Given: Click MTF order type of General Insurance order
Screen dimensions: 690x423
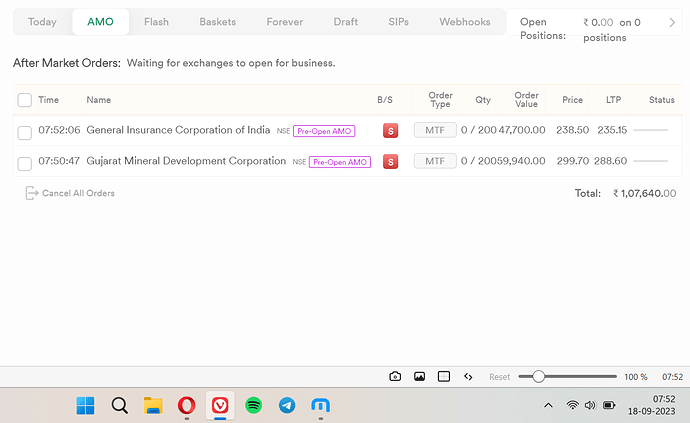Looking at the screenshot, I should [435, 130].
